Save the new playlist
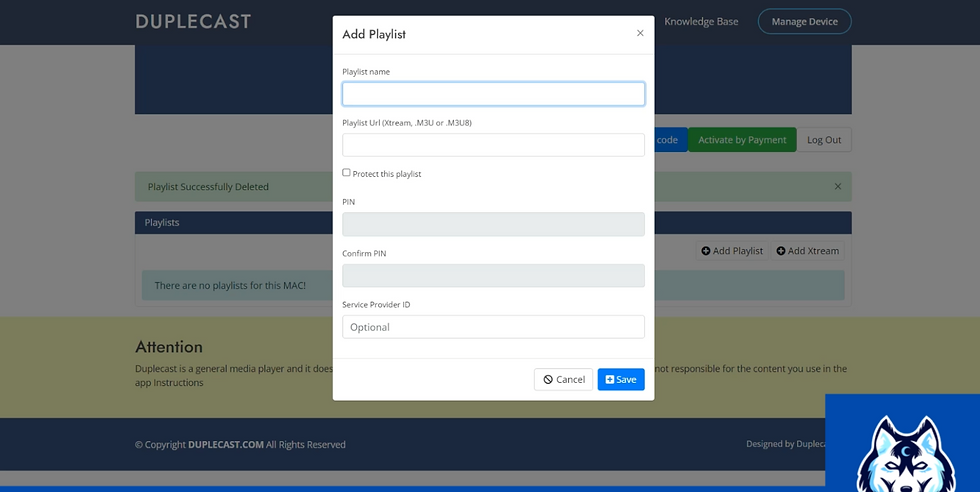 point(621,379)
